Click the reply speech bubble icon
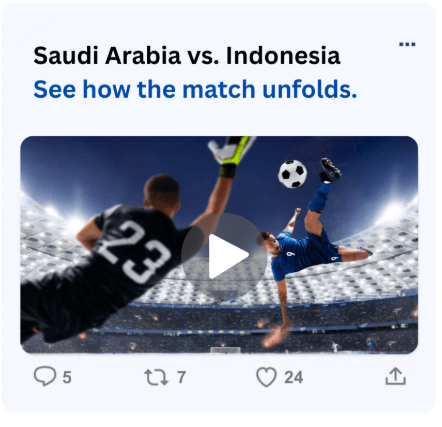Viewport: 442px width, 427px height. [x=45, y=376]
